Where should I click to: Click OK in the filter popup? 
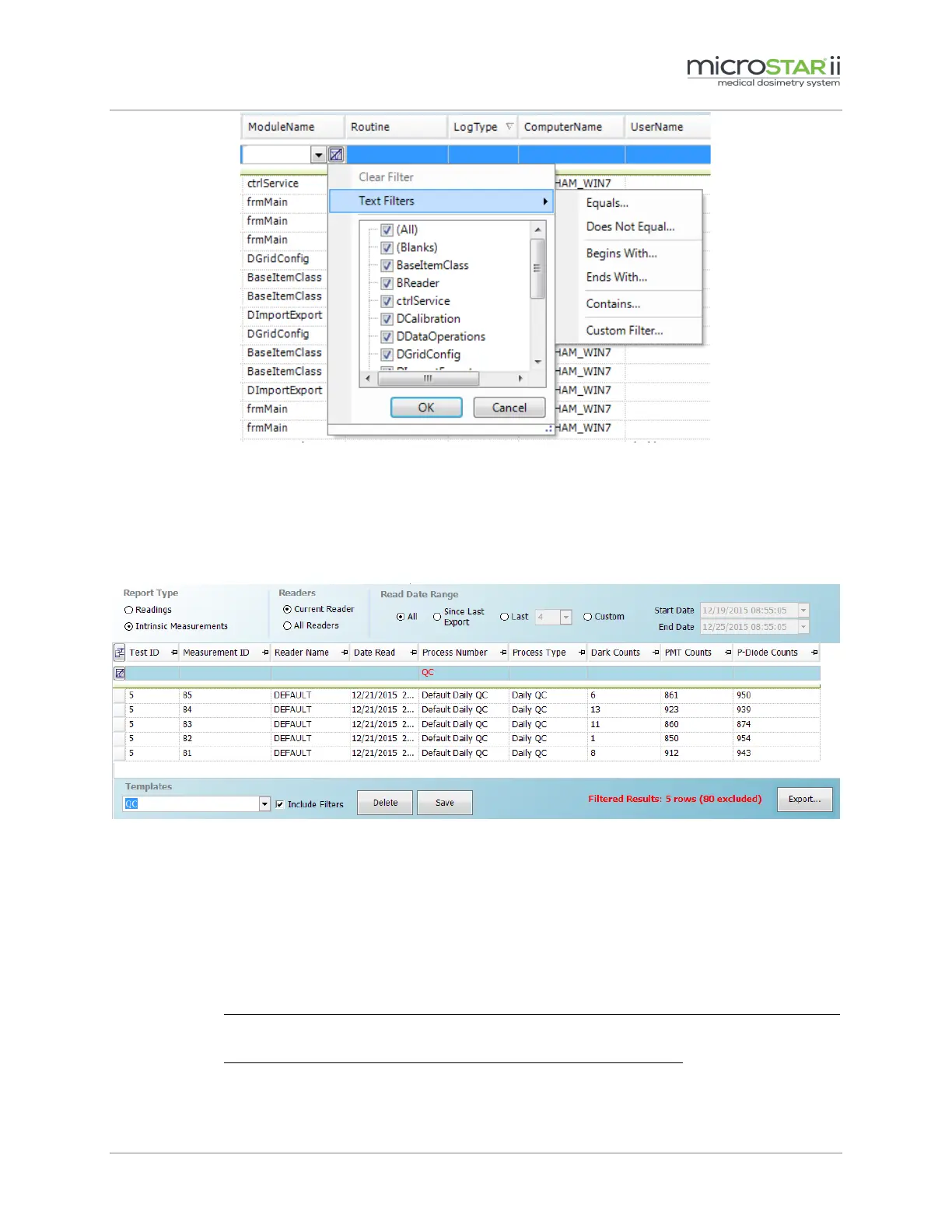pyautogui.click(x=426, y=408)
